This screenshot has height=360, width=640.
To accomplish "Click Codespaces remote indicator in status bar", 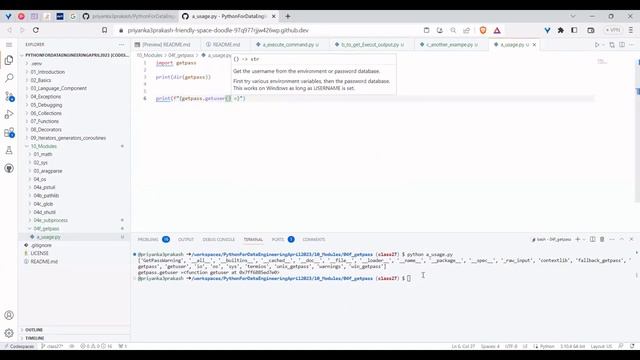I will (19, 346).
